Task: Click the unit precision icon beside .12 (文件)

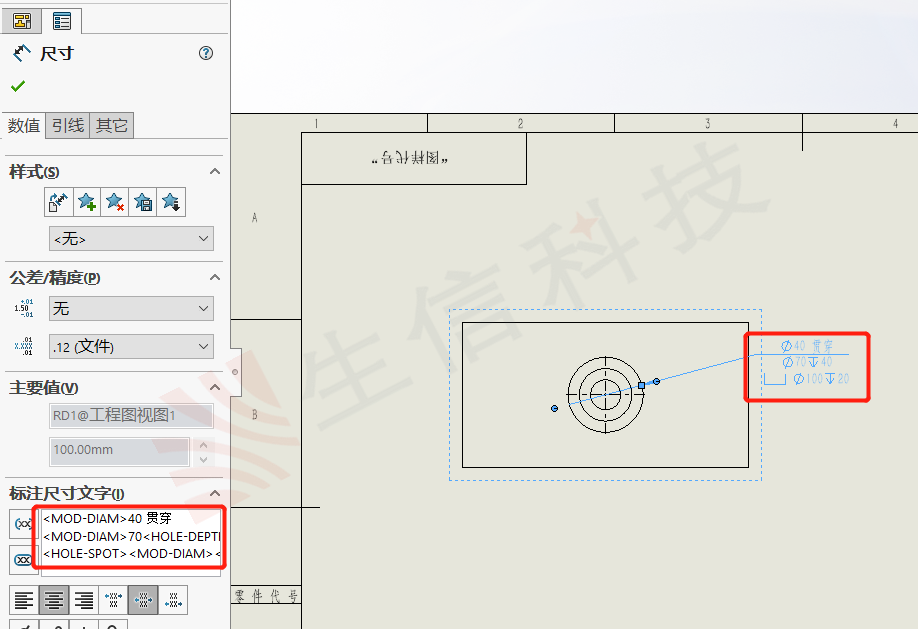Action: click(24, 346)
